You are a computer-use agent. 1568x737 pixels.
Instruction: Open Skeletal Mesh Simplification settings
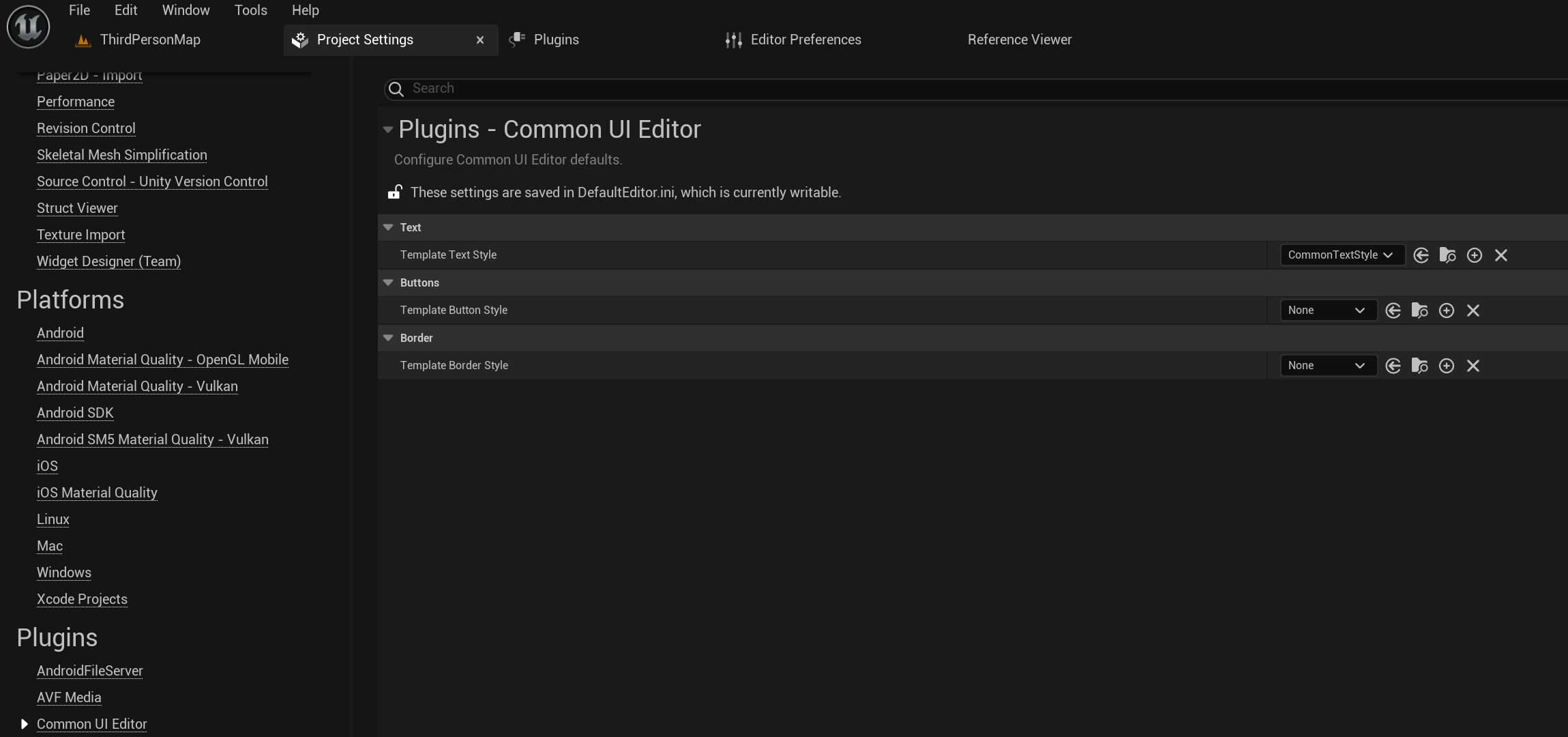[x=121, y=155]
